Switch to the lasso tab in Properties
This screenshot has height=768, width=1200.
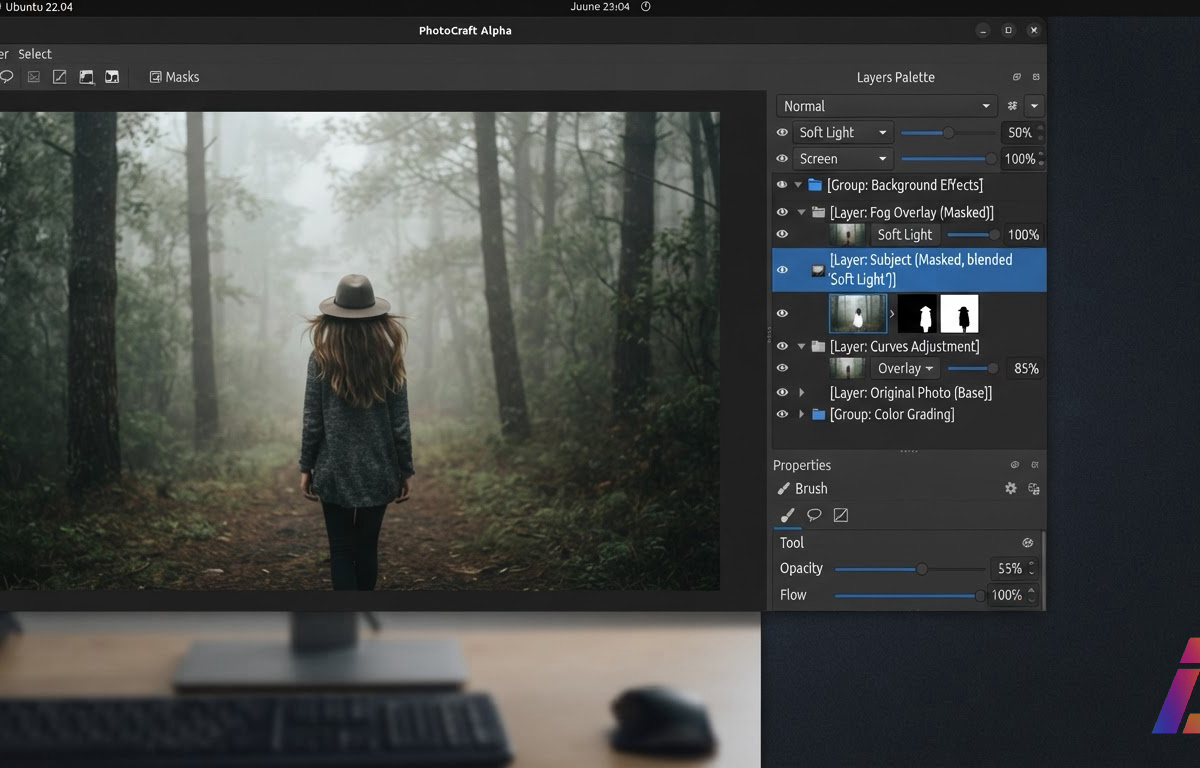pos(814,515)
